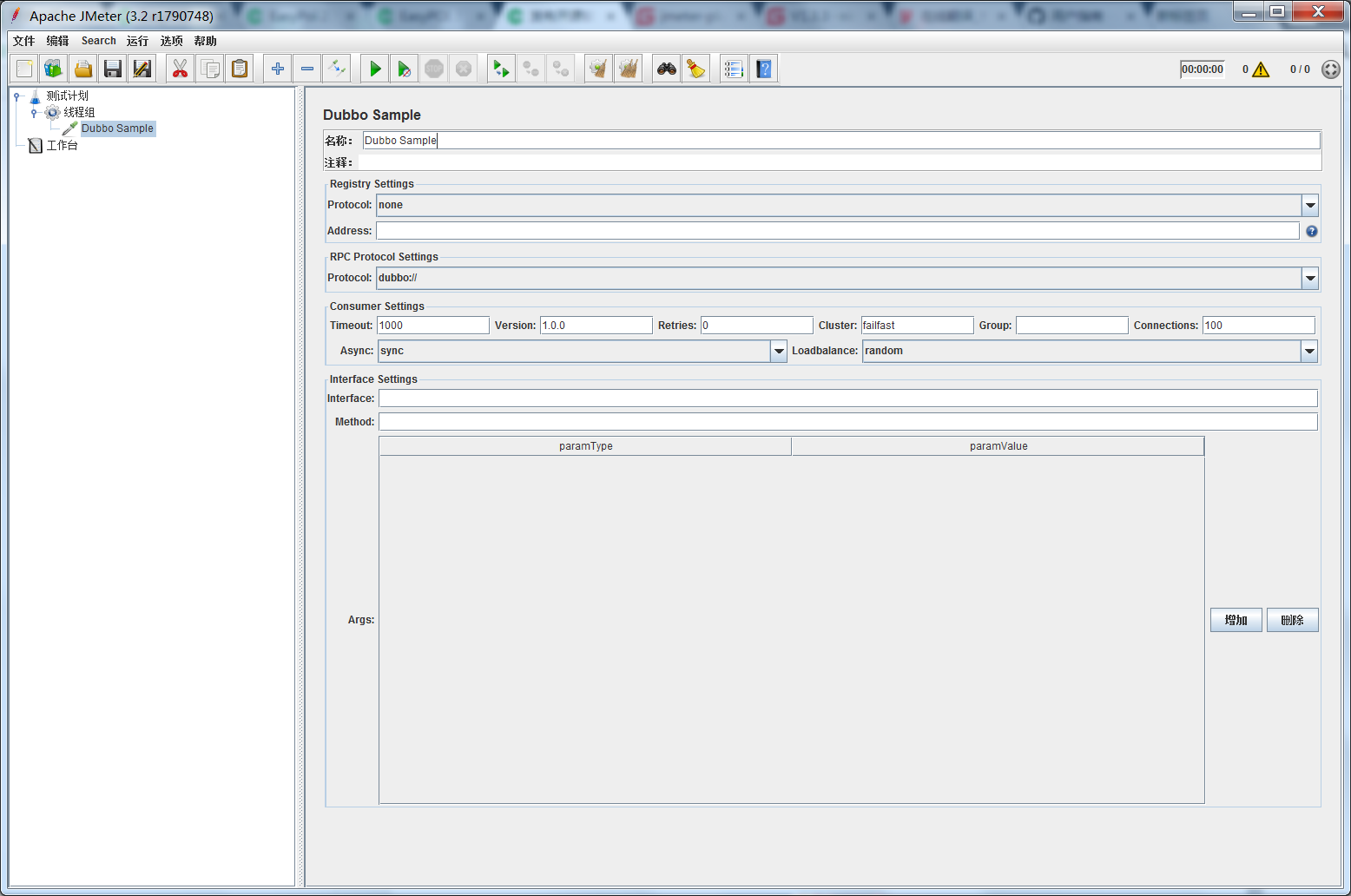
Task: Select the 工作台 tree item
Action: 63,146
